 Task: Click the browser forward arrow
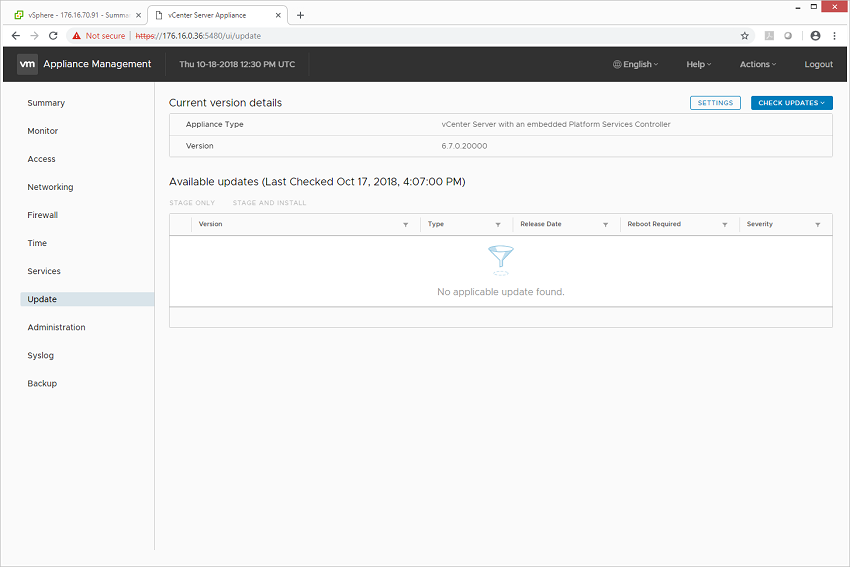(35, 36)
